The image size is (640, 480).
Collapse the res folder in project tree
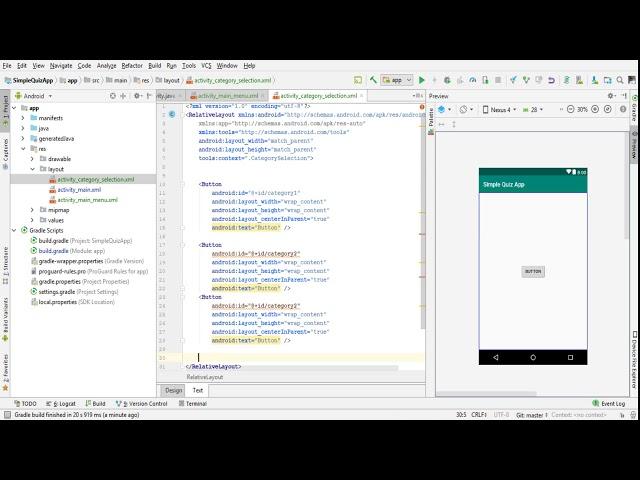pyautogui.click(x=23, y=149)
